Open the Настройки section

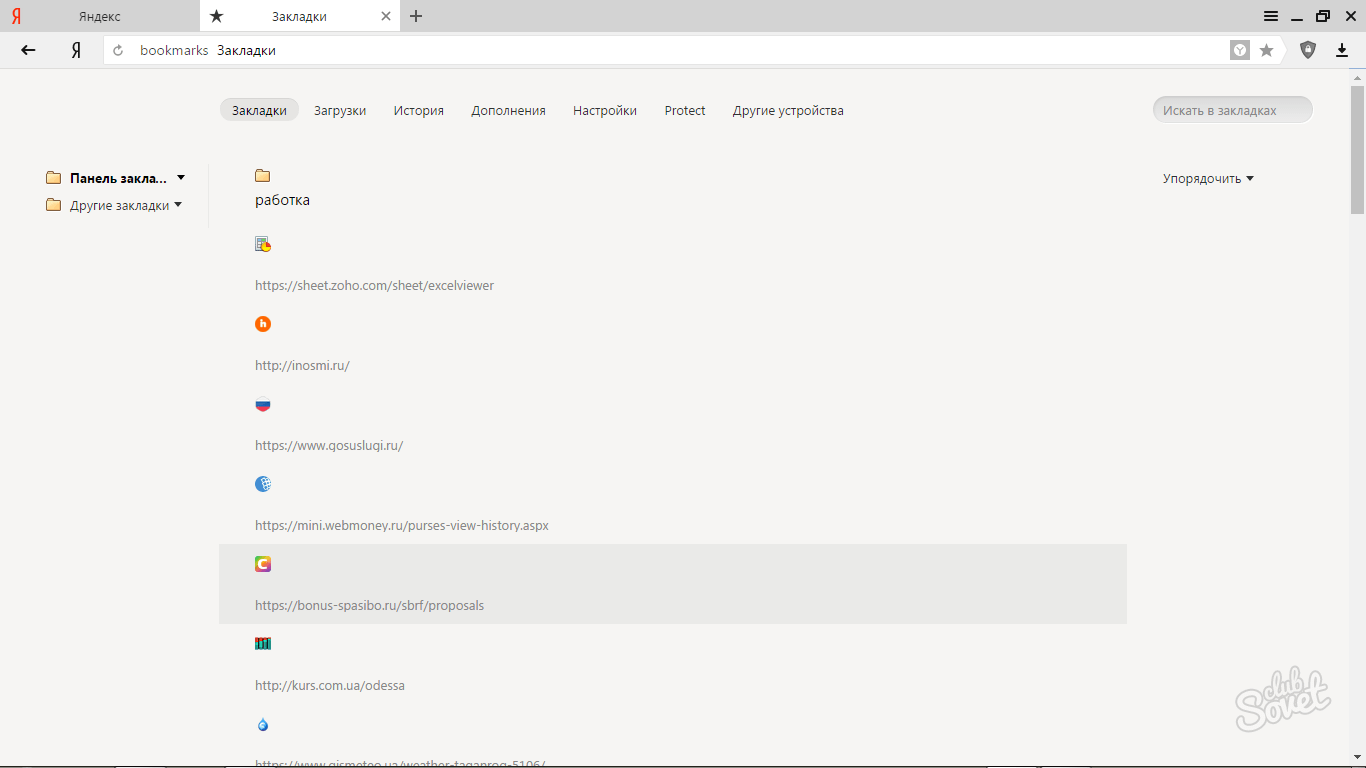(x=604, y=111)
